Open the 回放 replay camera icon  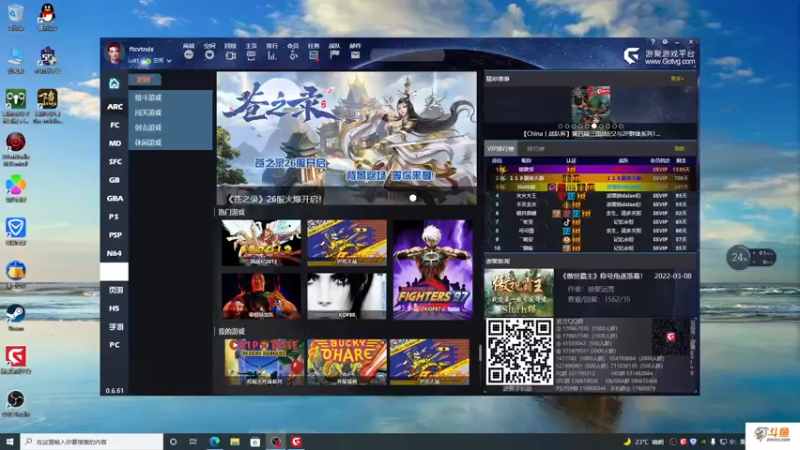[x=230, y=55]
